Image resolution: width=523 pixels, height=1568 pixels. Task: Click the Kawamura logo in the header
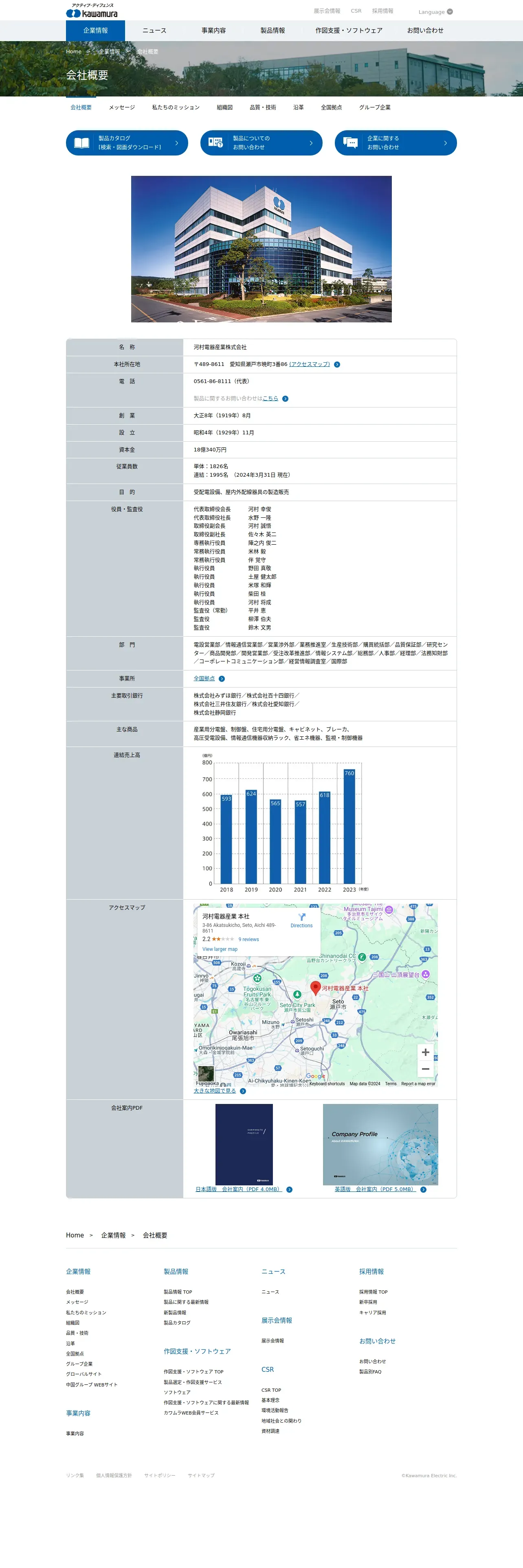pyautogui.click(x=92, y=10)
